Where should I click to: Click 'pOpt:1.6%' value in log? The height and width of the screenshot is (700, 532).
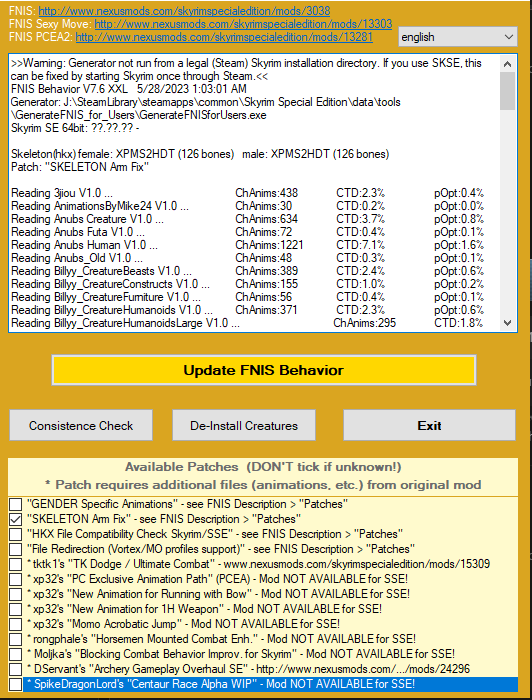coord(459,245)
